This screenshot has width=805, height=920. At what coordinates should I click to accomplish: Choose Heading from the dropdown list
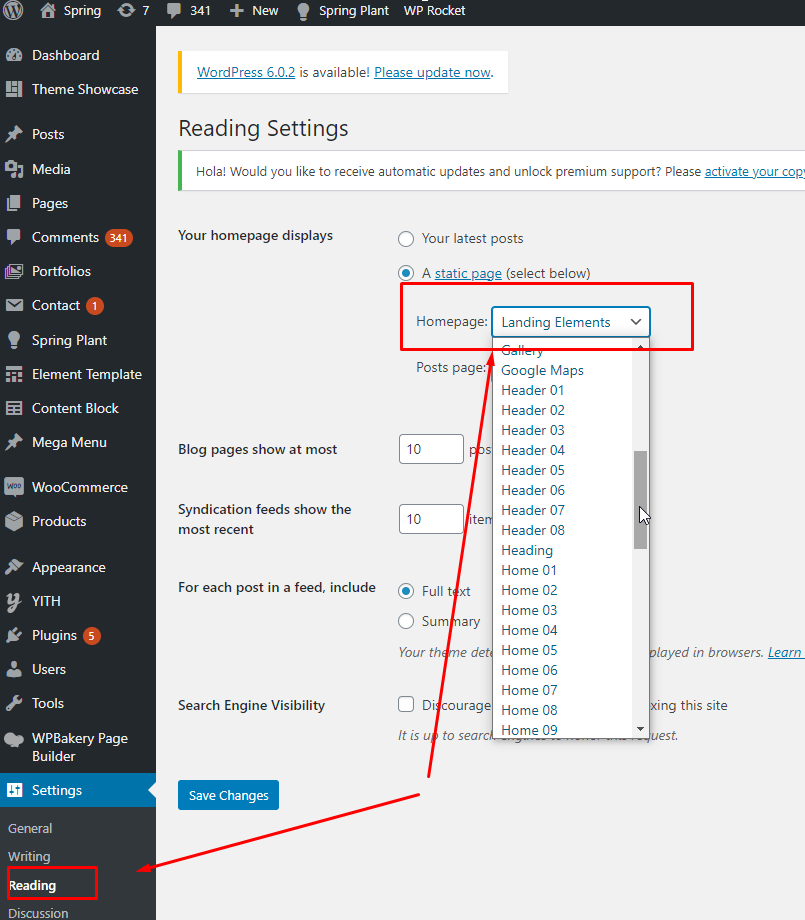[527, 550]
